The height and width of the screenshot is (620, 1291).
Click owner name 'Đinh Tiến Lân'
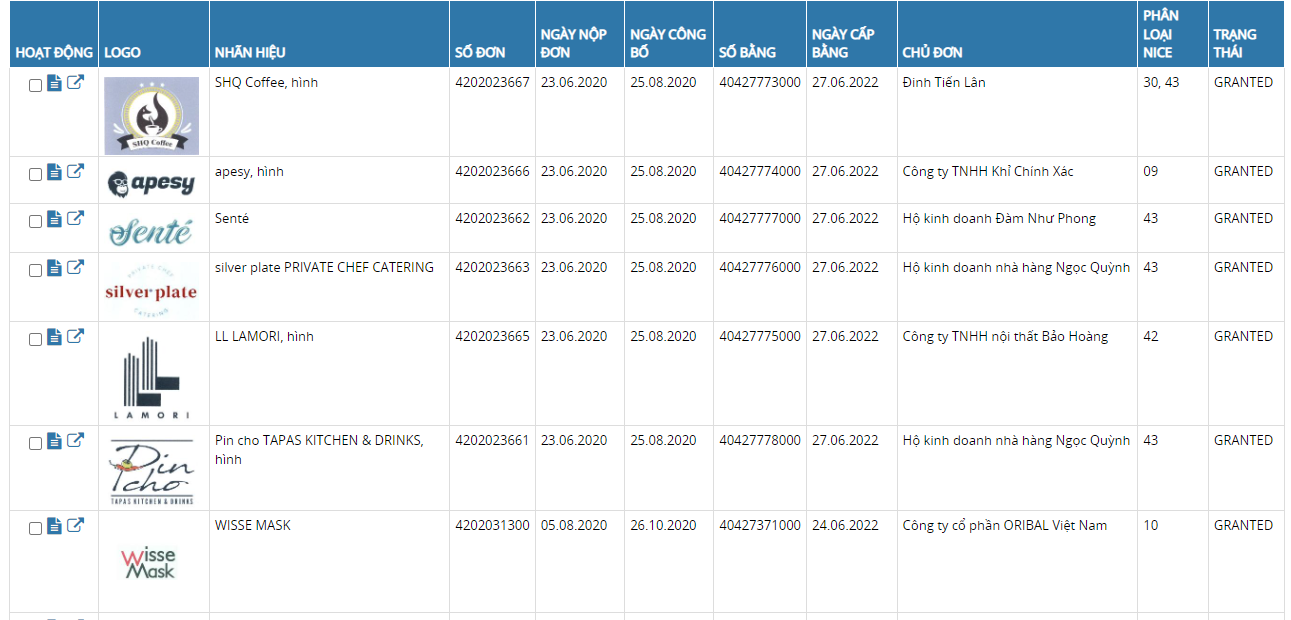[943, 82]
